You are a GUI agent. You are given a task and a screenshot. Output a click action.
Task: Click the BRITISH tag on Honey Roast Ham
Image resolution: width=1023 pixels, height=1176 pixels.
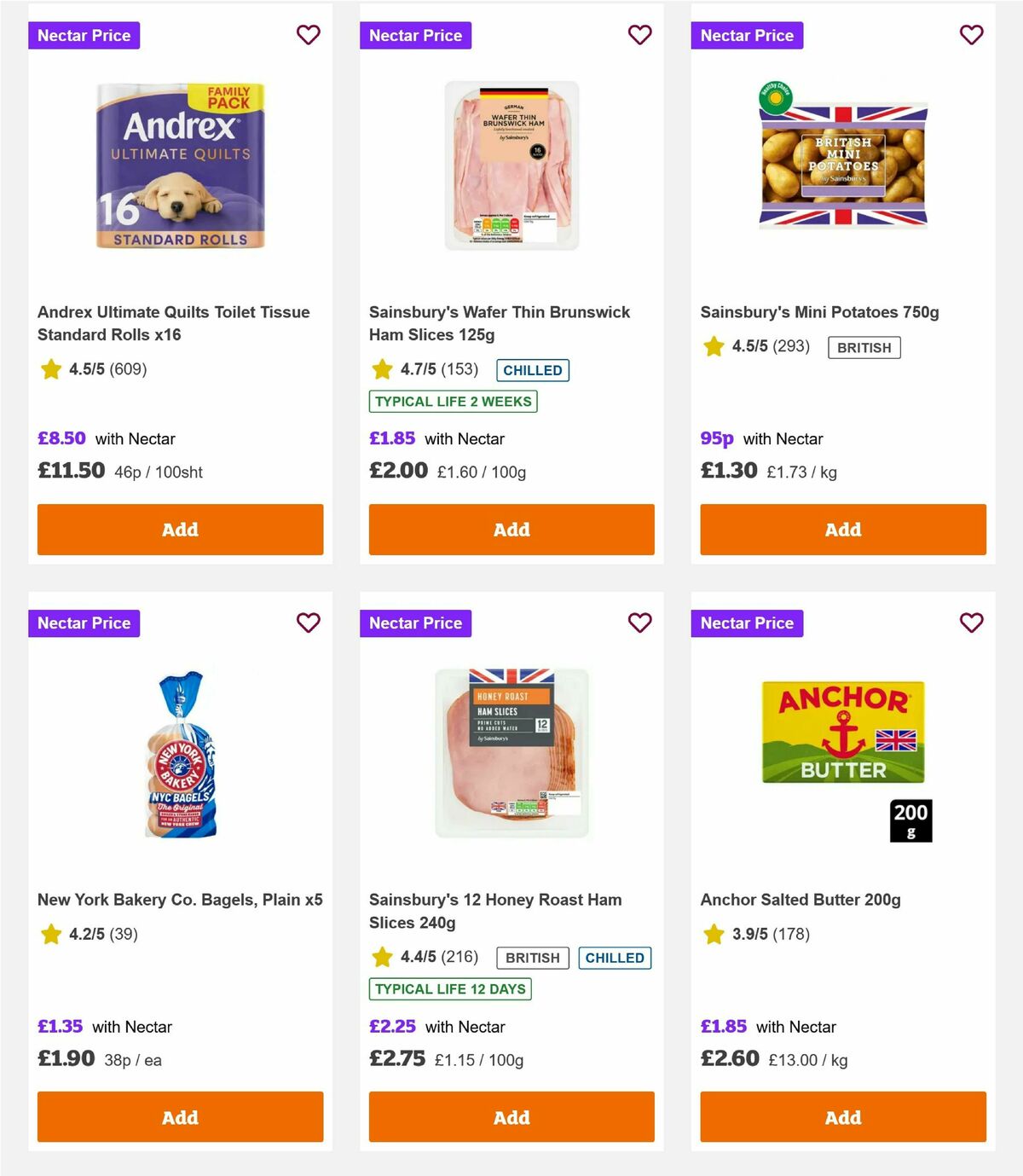tap(533, 958)
